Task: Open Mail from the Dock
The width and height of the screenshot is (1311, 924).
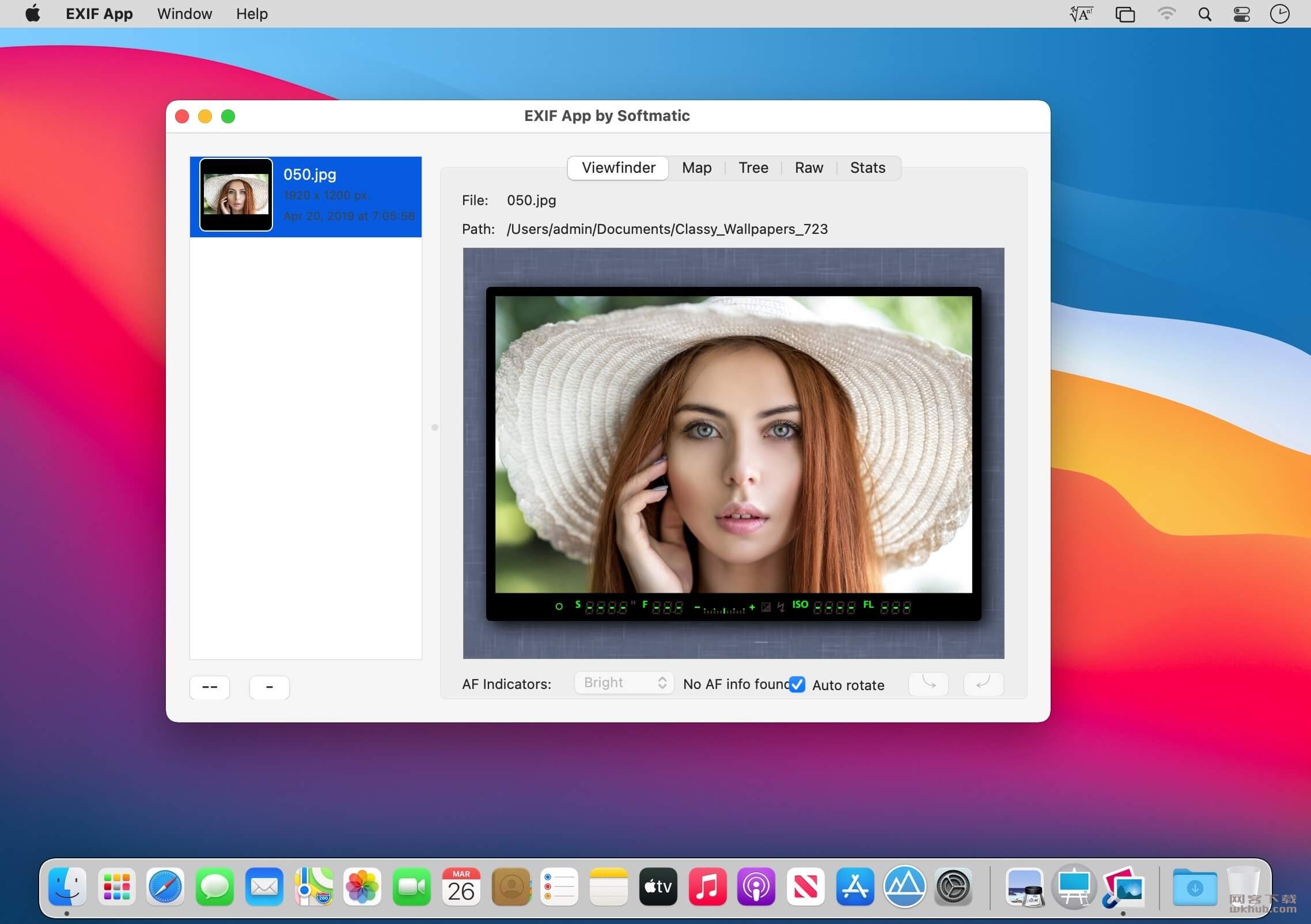Action: pyautogui.click(x=264, y=887)
